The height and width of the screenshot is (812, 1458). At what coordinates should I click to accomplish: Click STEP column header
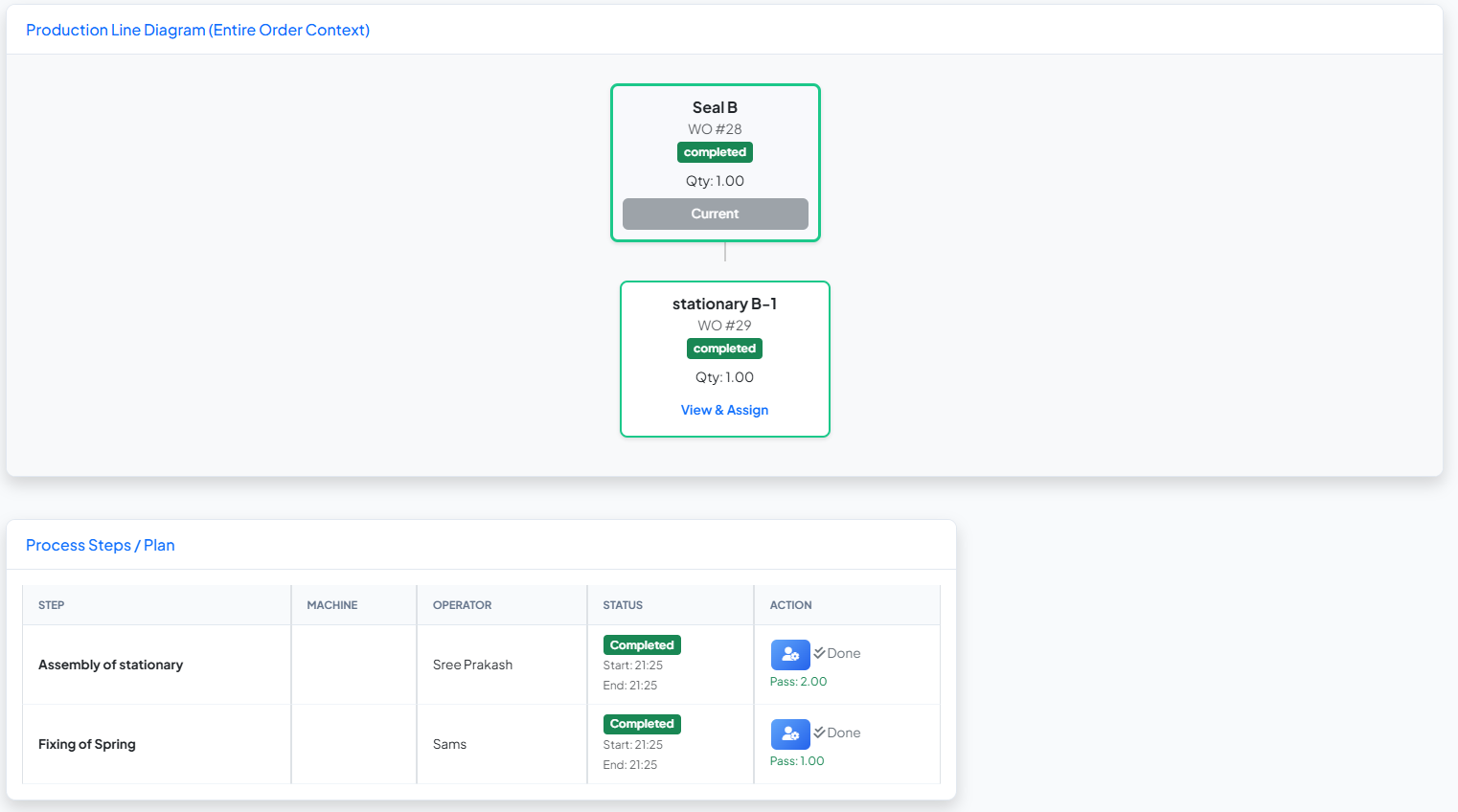tap(52, 605)
